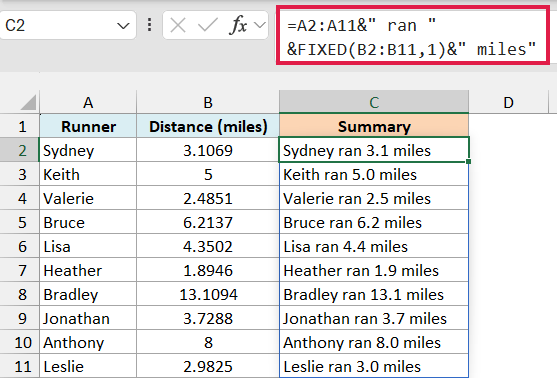Select cell Anthony ran 8.0 miles
This screenshot has width=557, height=378.
[374, 342]
